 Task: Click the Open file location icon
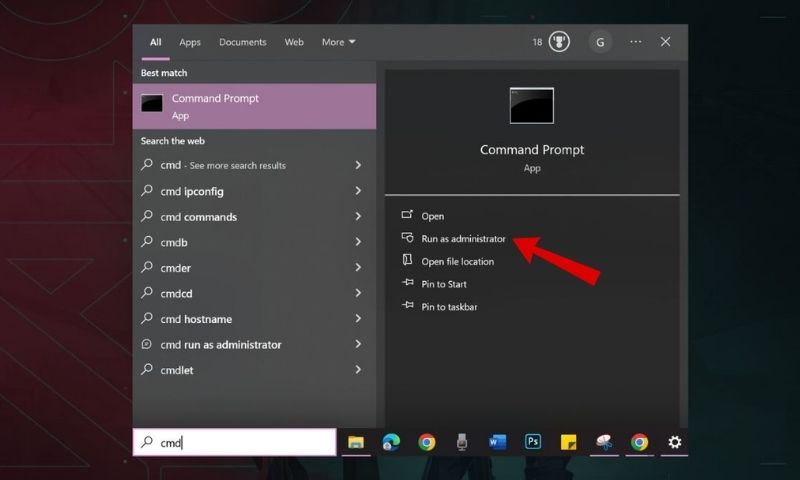point(407,260)
